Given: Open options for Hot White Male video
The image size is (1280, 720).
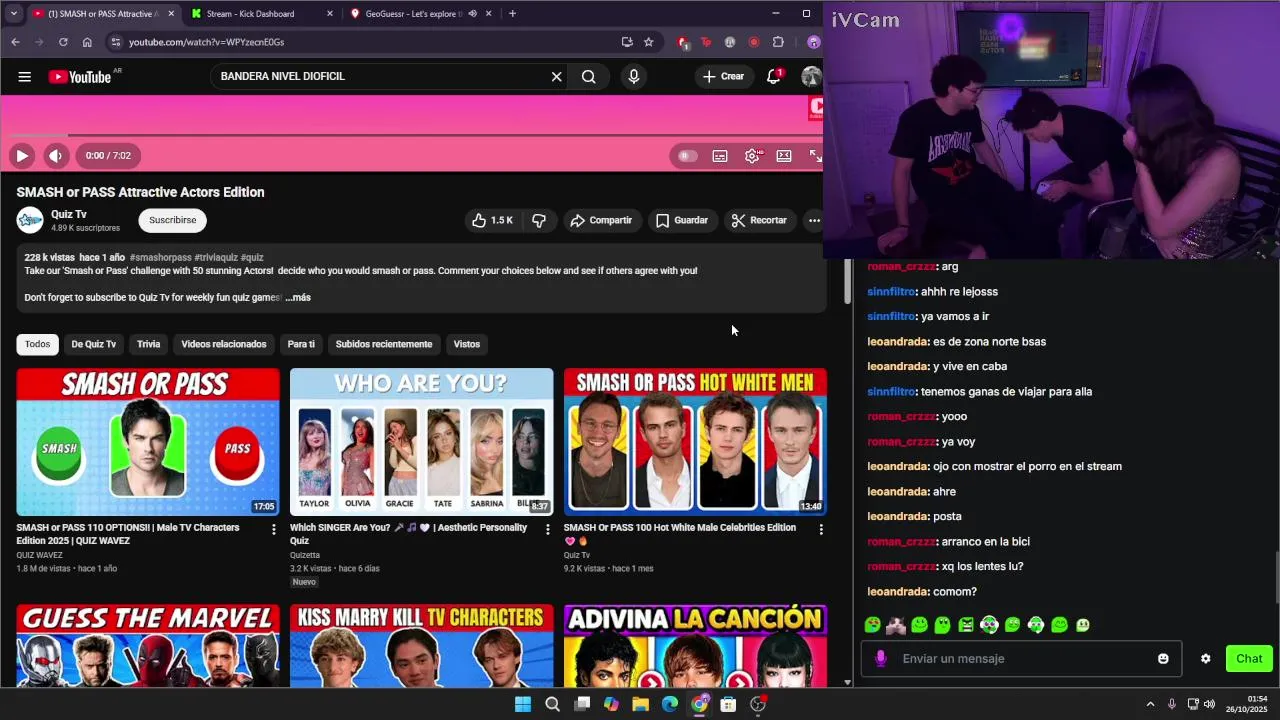Looking at the screenshot, I should tap(821, 529).
